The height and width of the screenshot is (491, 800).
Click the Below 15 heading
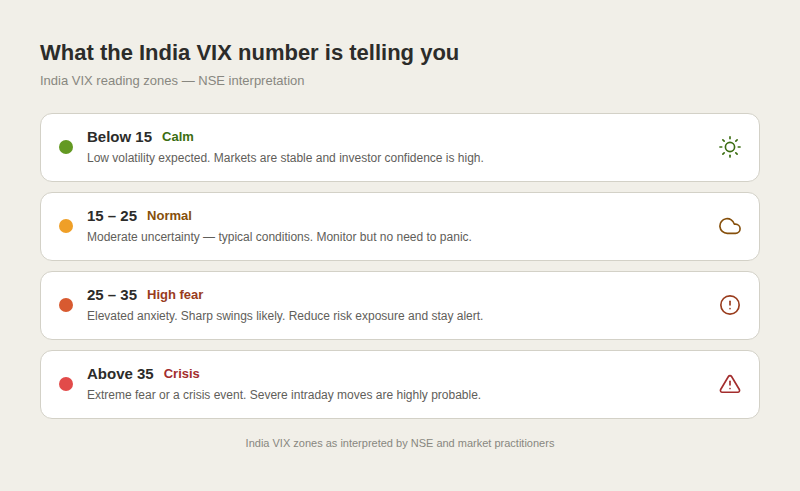pyautogui.click(x=119, y=137)
